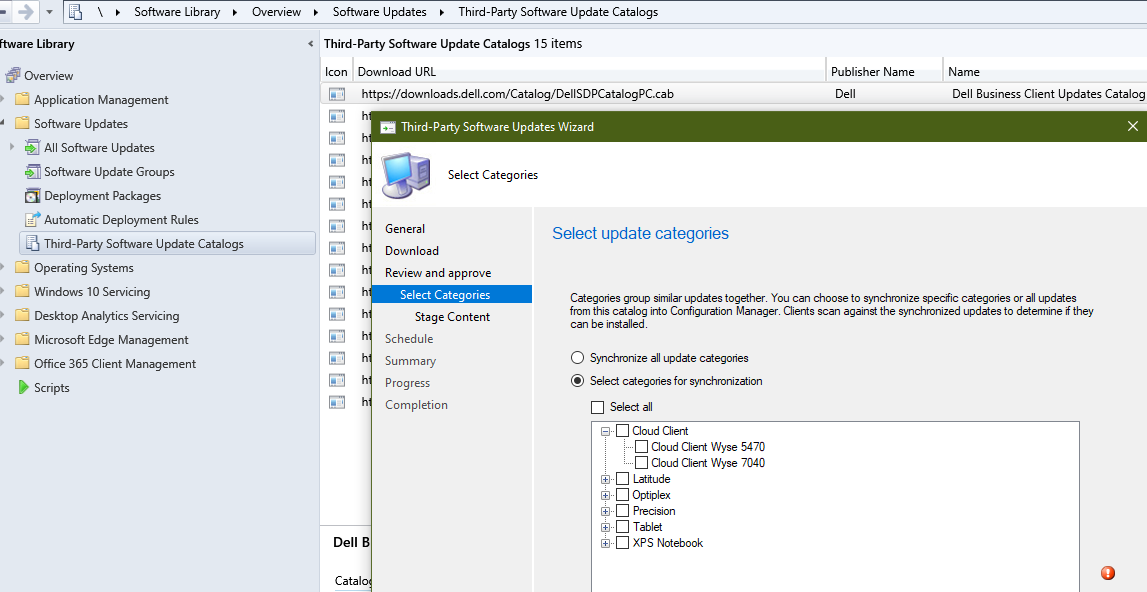Click the All Software Updates icon
1147x592 pixels.
coord(32,147)
